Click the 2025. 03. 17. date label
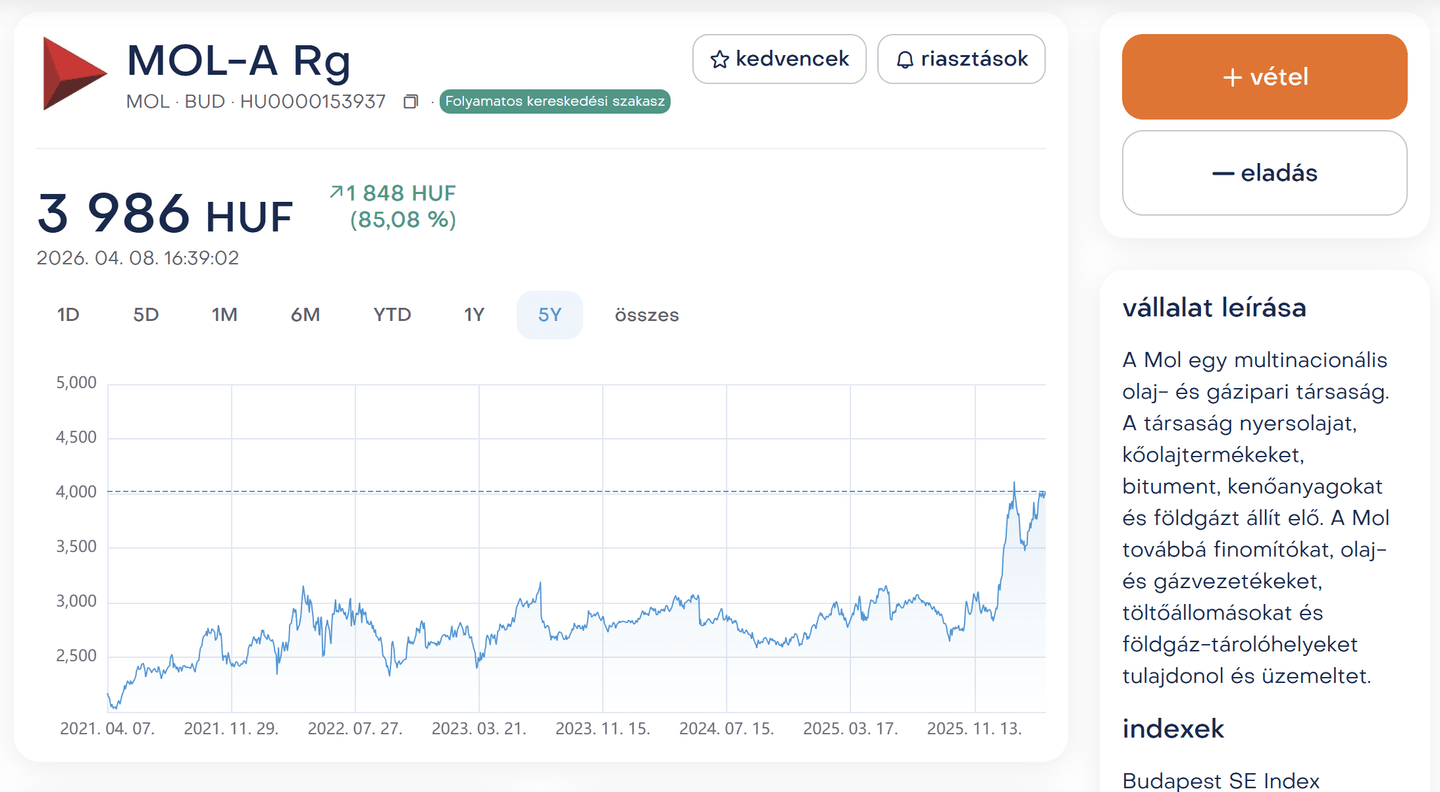Screen dimensions: 1440x792 (851, 729)
